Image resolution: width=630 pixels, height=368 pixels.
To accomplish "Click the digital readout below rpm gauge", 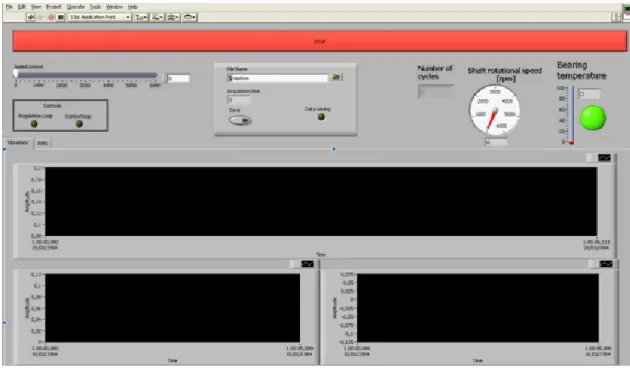I will (x=496, y=142).
